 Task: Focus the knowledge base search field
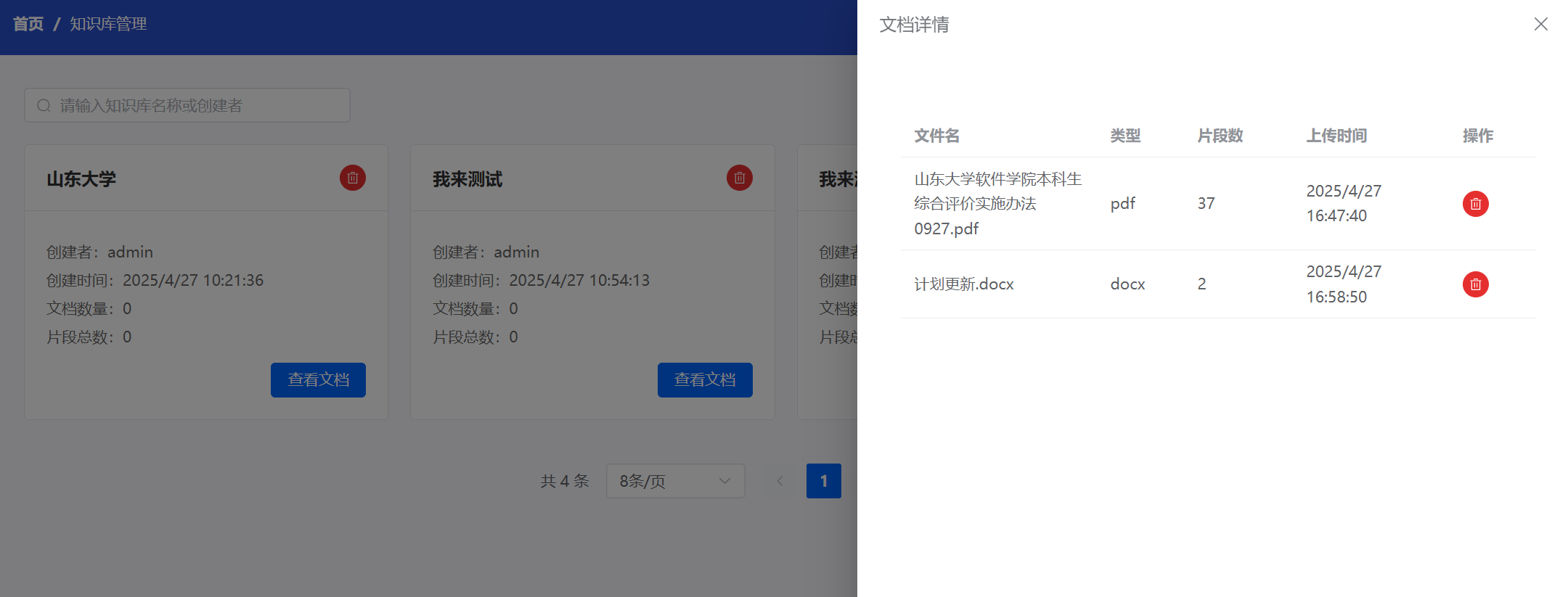click(x=187, y=105)
